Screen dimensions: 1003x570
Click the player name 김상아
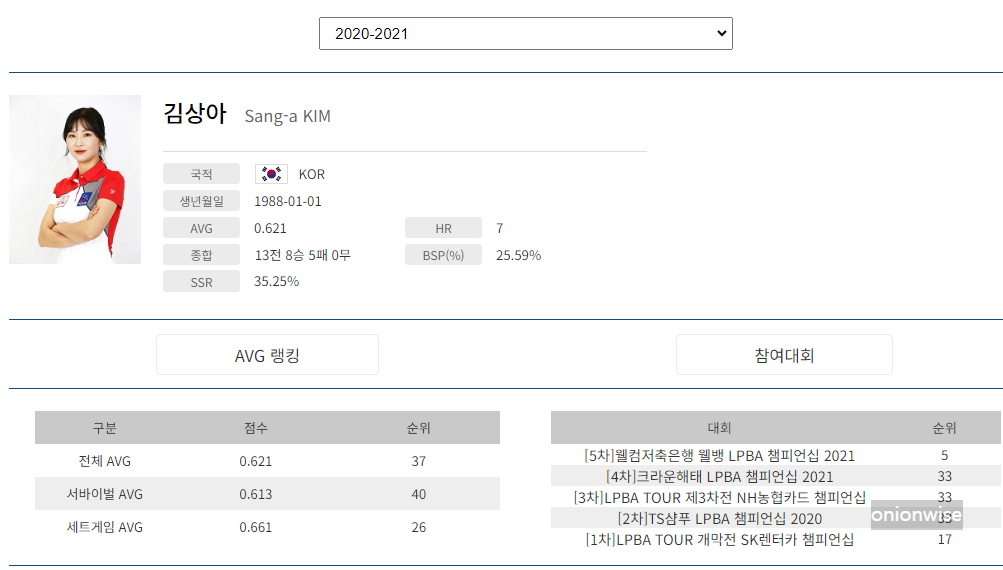tap(195, 114)
